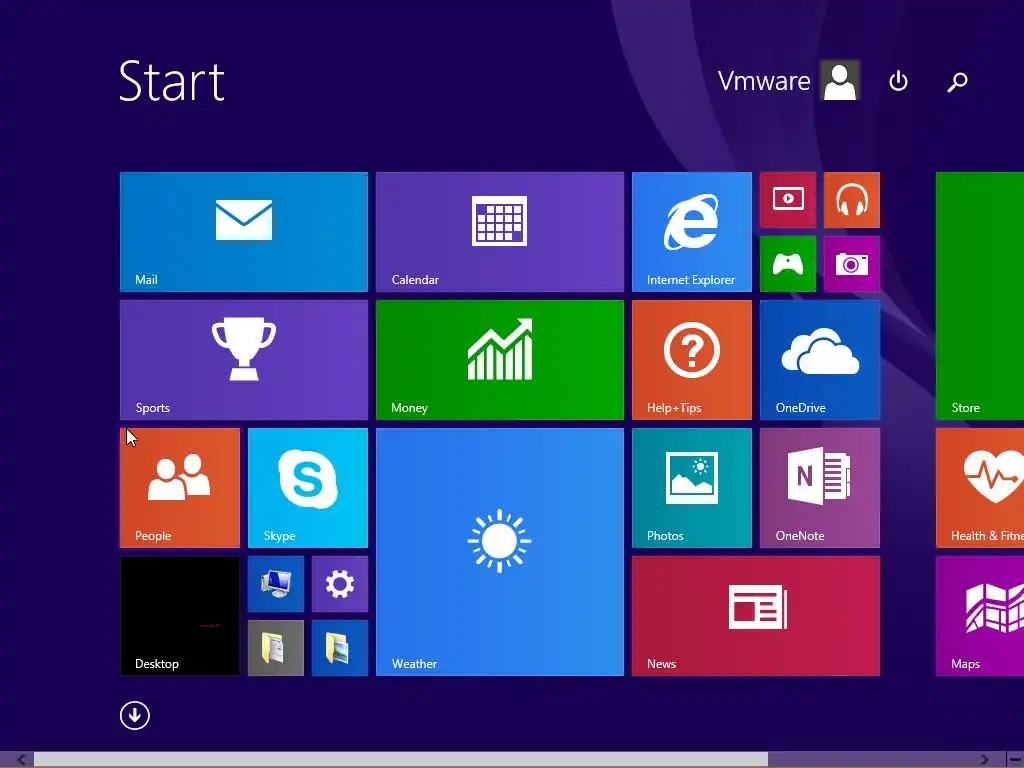This screenshot has width=1024, height=768.
Task: Open the News tile
Action: (756, 616)
